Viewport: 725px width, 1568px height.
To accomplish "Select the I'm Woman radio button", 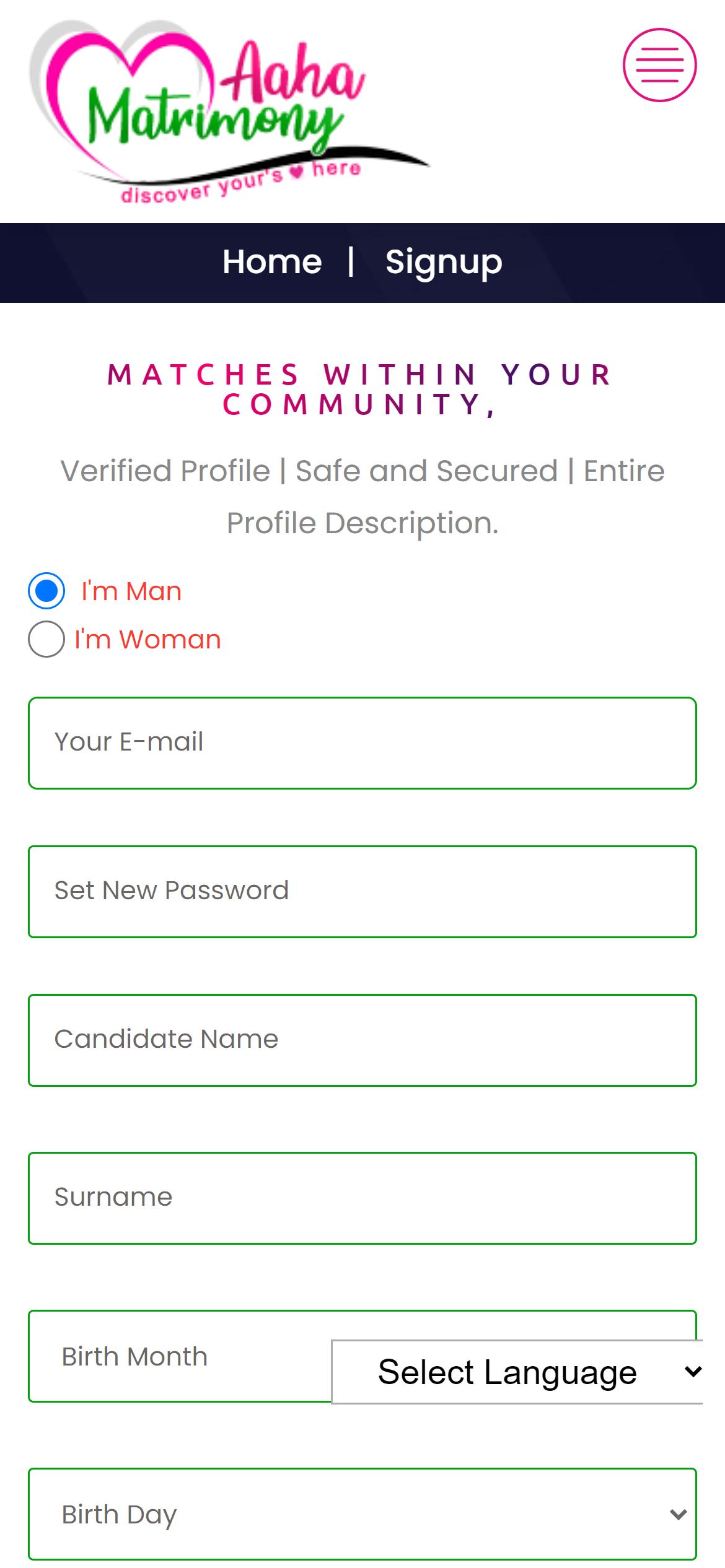I will pyautogui.click(x=46, y=639).
